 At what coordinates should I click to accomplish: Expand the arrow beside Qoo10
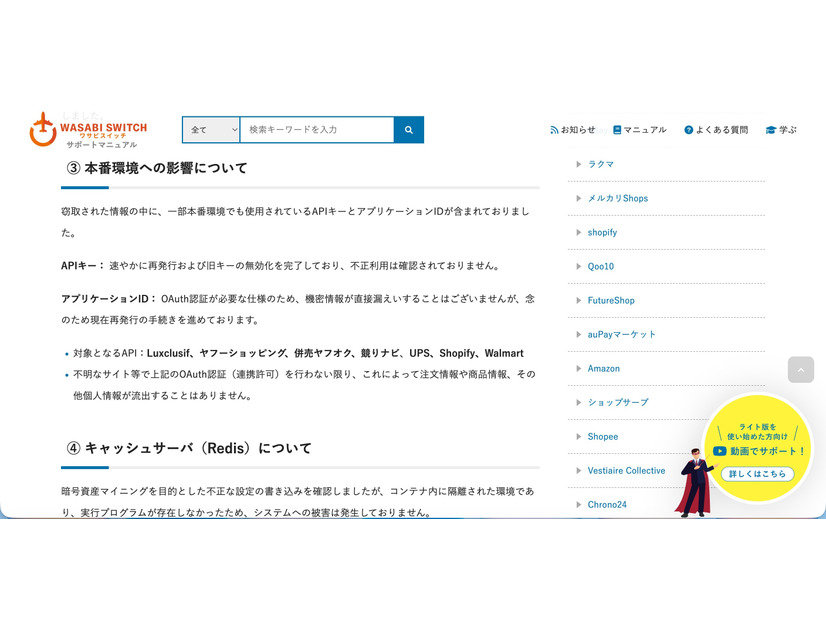click(x=578, y=267)
